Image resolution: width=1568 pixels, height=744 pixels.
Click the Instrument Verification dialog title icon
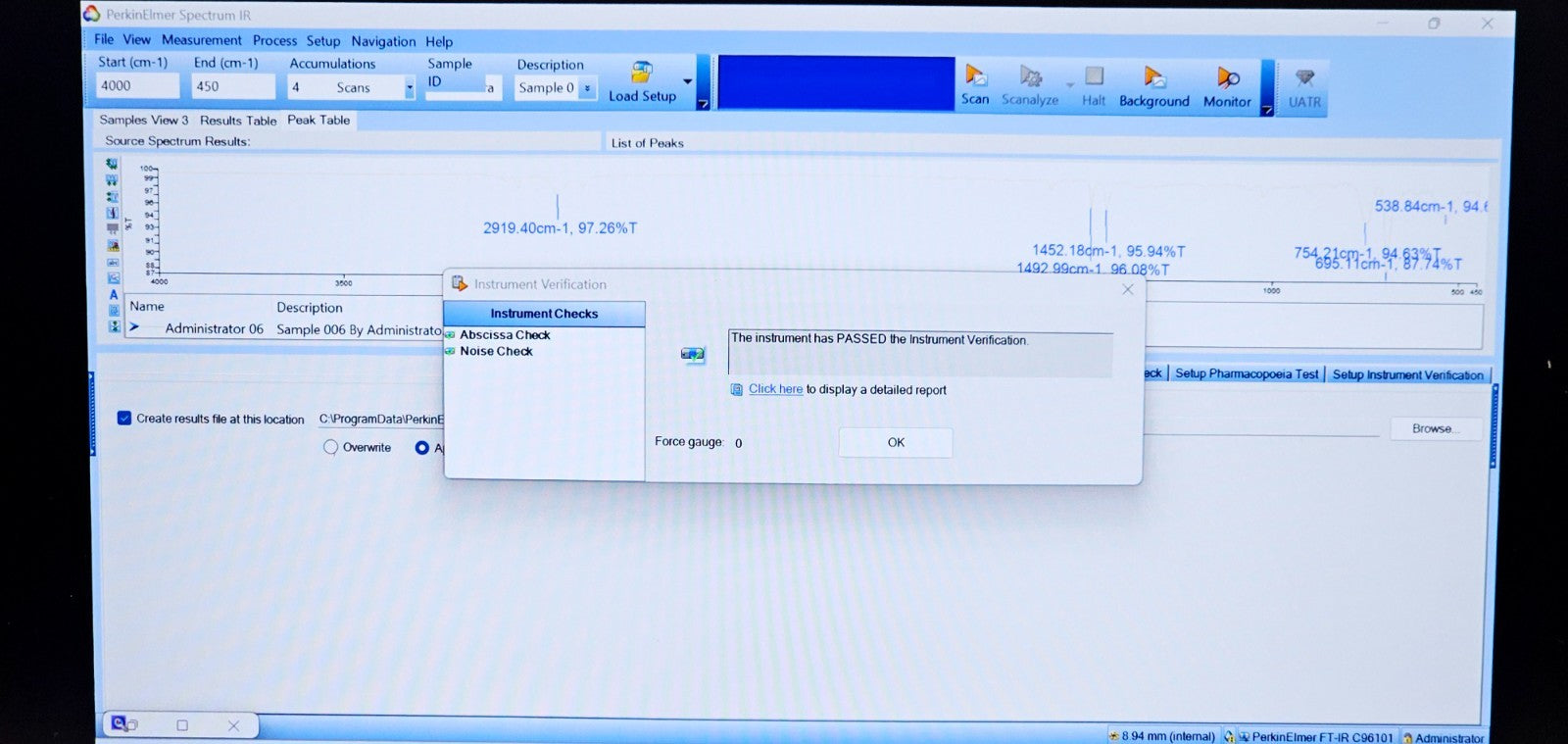coord(459,283)
